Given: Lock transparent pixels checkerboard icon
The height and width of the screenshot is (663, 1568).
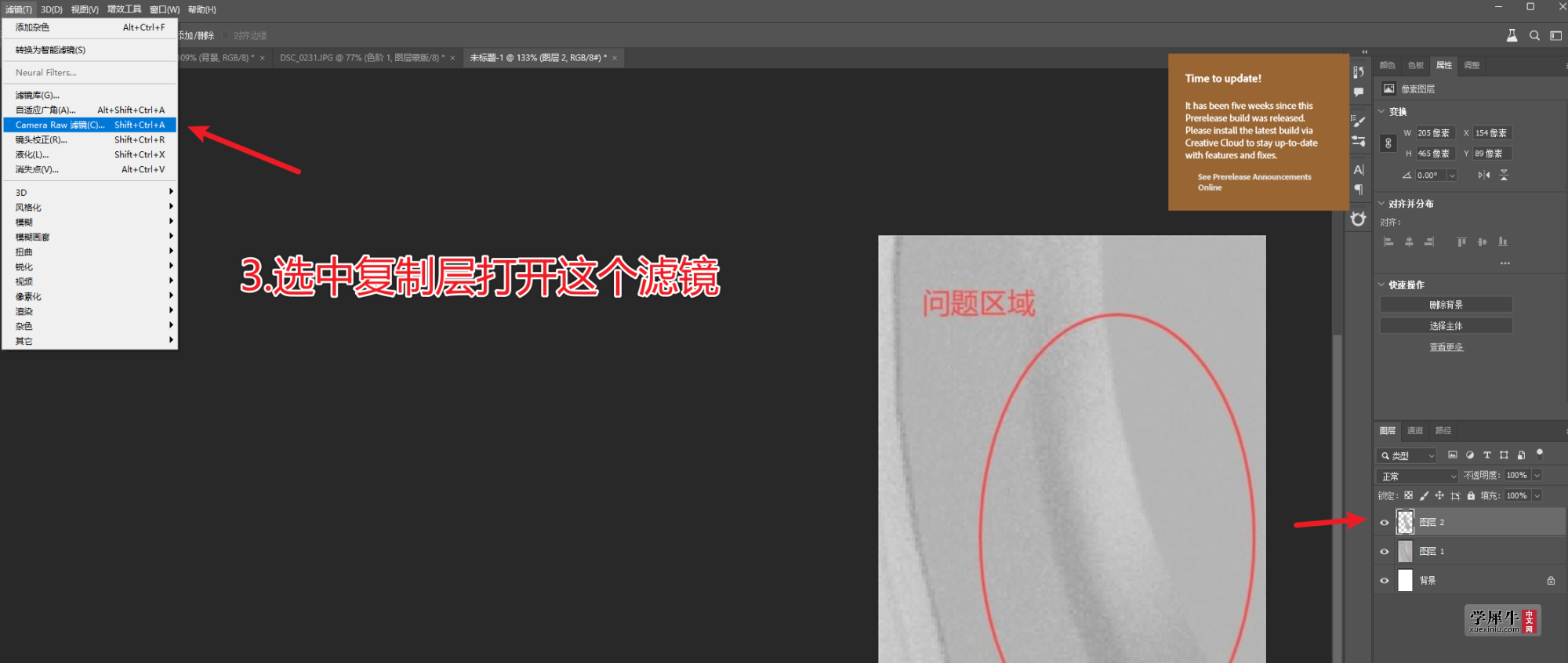Looking at the screenshot, I should (x=1408, y=495).
